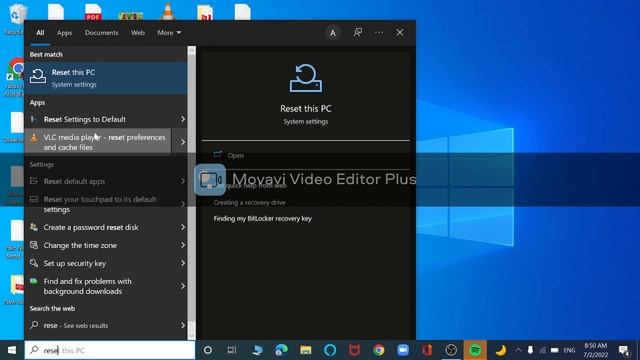Switch to the Web search tab
Viewport: 640px width, 360px height.
coord(138,33)
